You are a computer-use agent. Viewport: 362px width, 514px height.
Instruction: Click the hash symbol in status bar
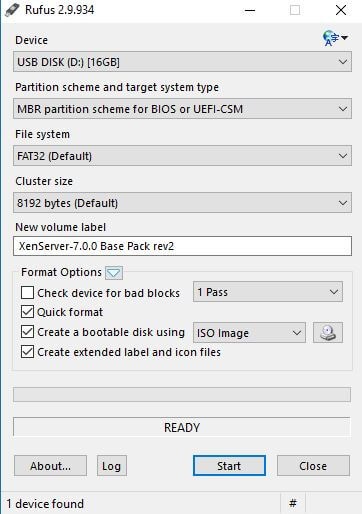pos(293,503)
